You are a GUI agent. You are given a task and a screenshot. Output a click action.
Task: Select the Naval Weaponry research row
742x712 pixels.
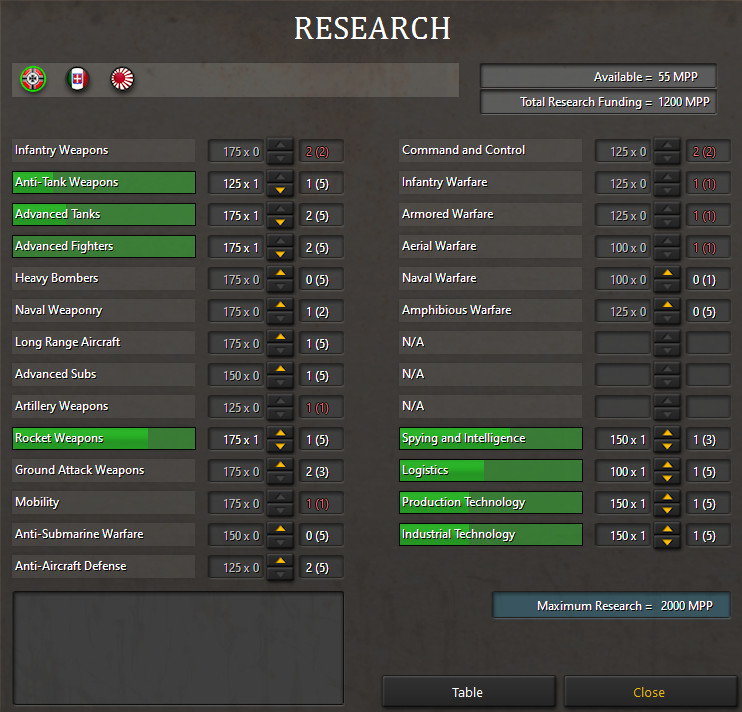point(104,310)
